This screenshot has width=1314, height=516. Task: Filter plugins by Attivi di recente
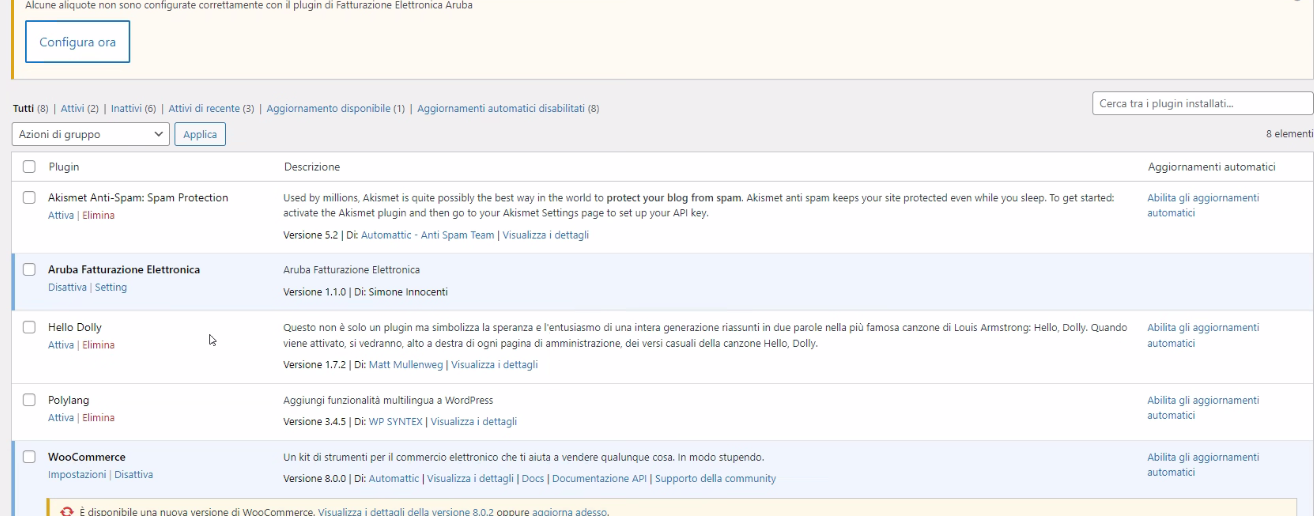pyautogui.click(x=204, y=108)
